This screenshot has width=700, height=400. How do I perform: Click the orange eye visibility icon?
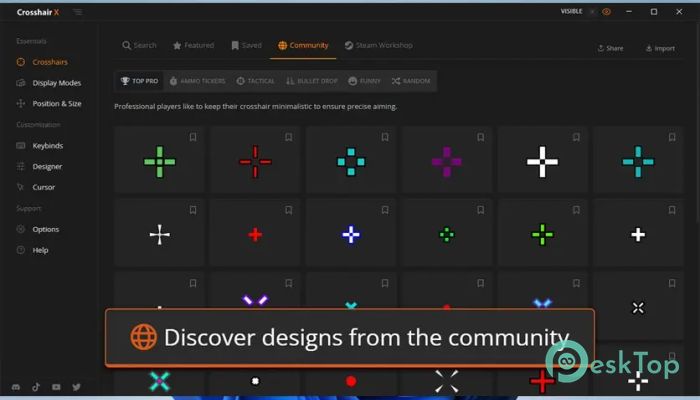tap(606, 12)
